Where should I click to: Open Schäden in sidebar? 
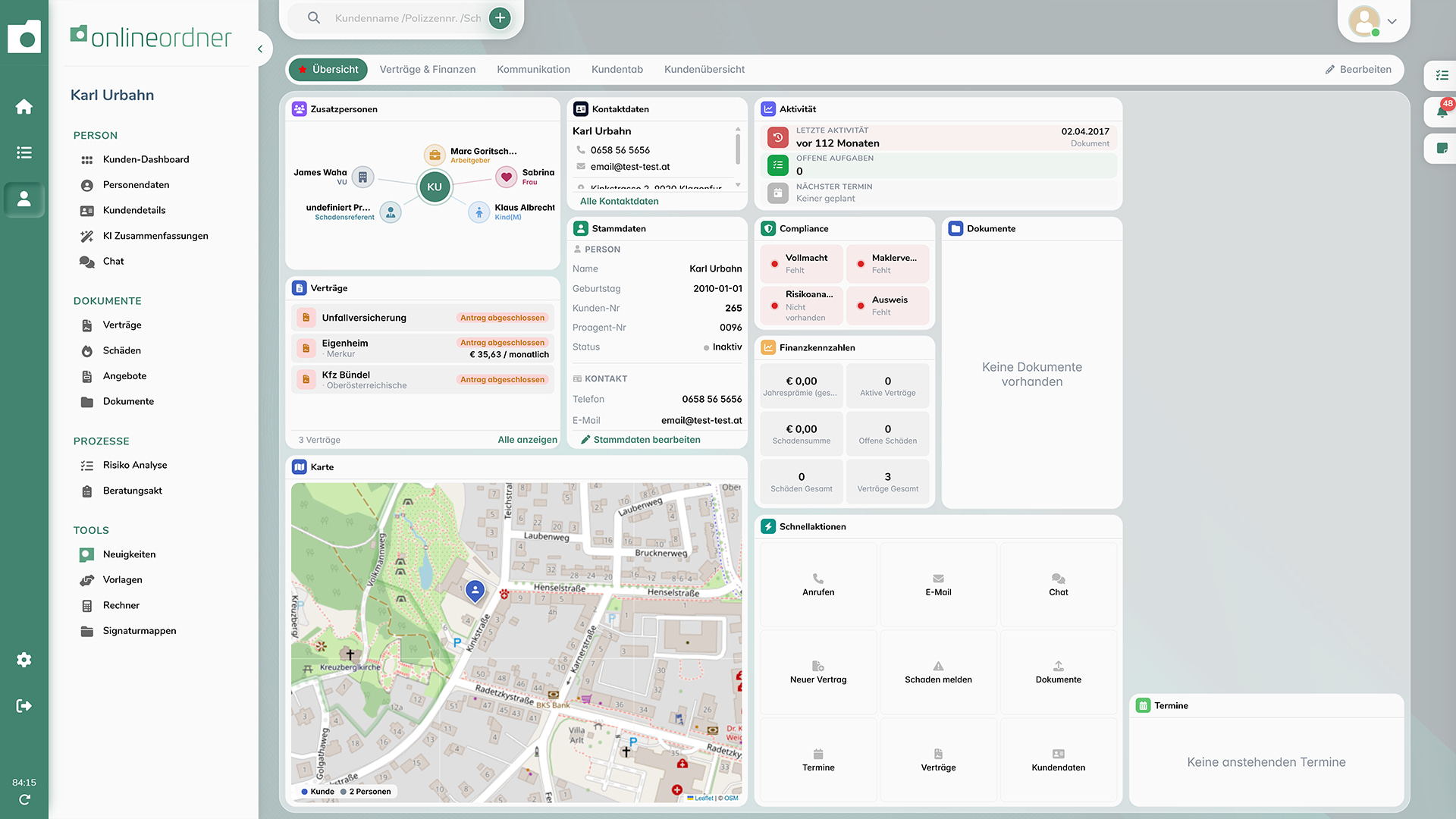121,350
